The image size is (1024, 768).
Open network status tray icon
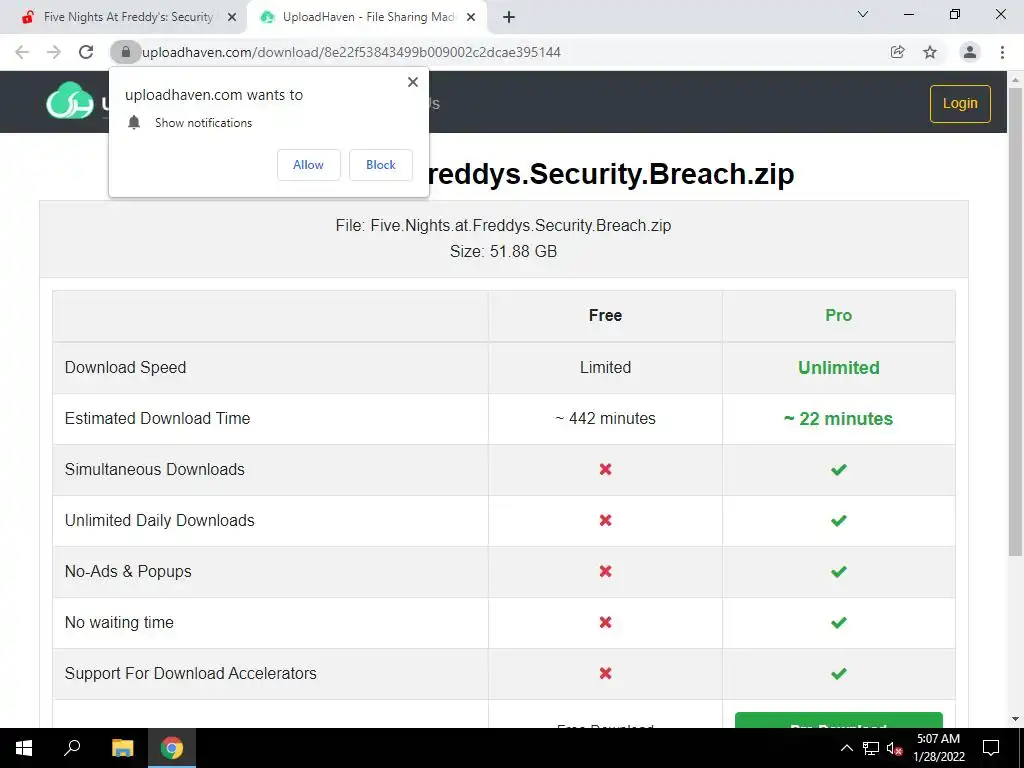pyautogui.click(x=871, y=748)
